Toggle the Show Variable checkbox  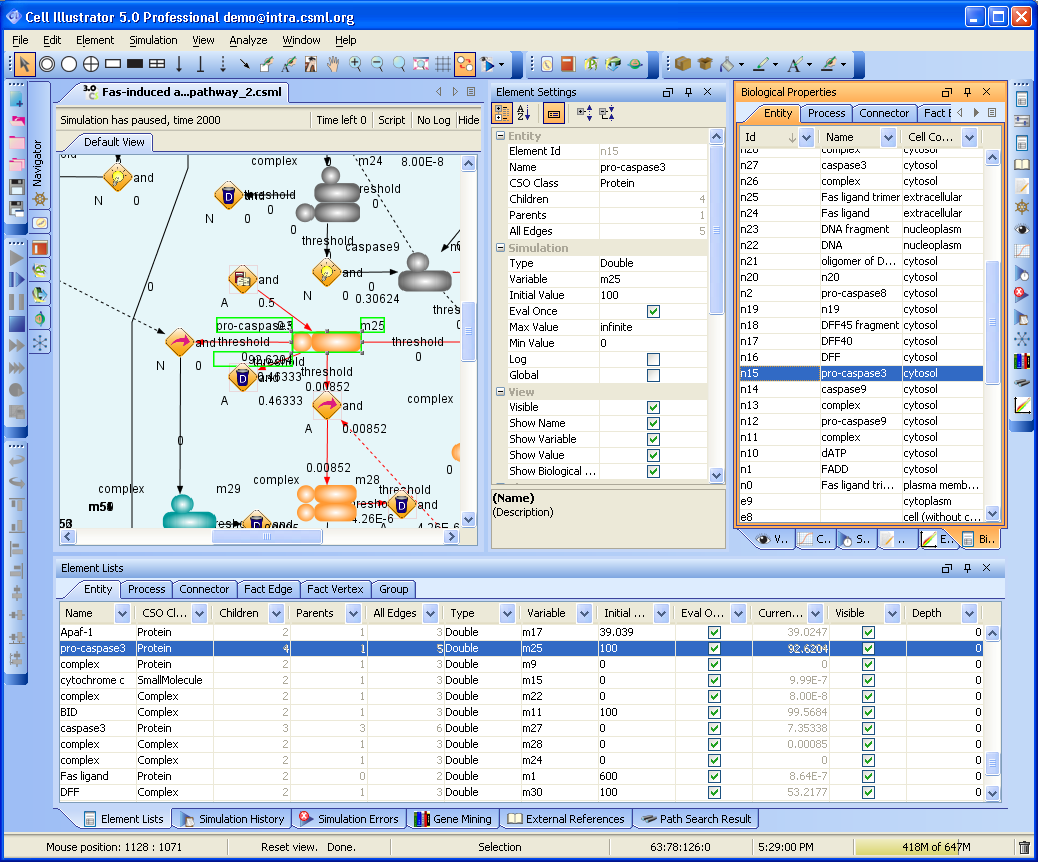pyautogui.click(x=653, y=439)
